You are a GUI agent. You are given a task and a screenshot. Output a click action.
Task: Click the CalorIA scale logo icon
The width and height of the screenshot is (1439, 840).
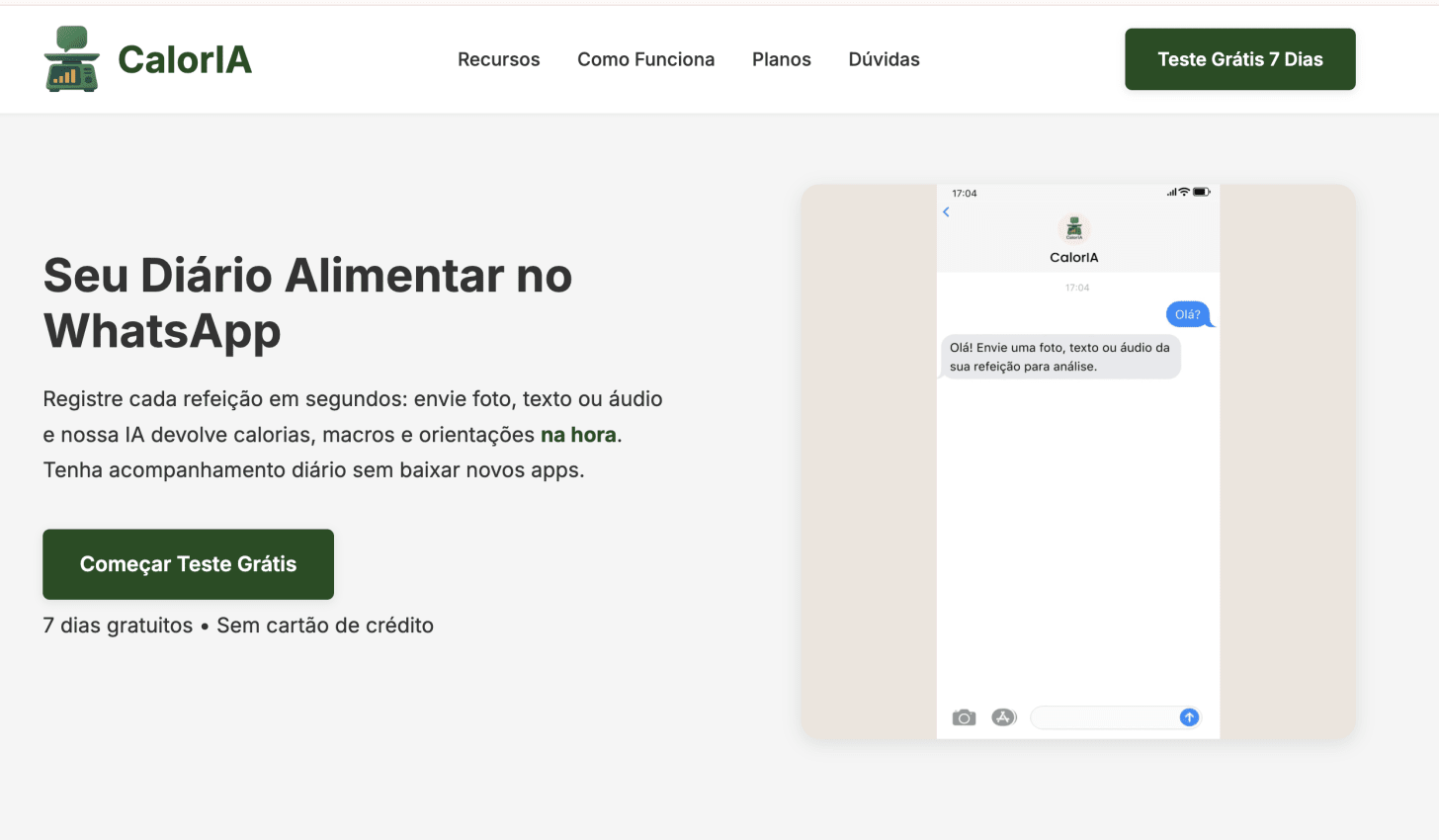point(72,59)
